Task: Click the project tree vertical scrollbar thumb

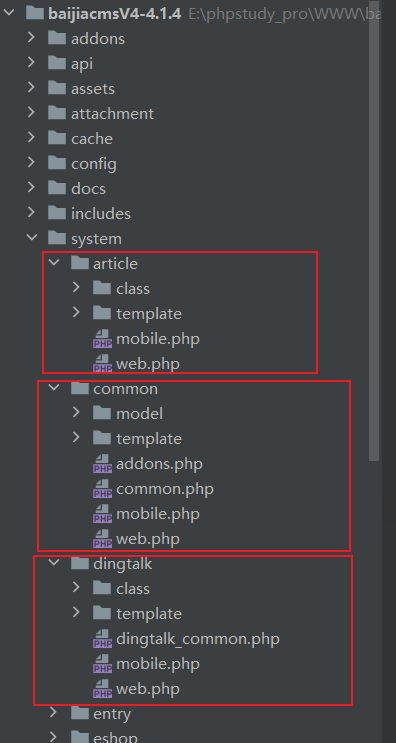Action: [x=374, y=231]
